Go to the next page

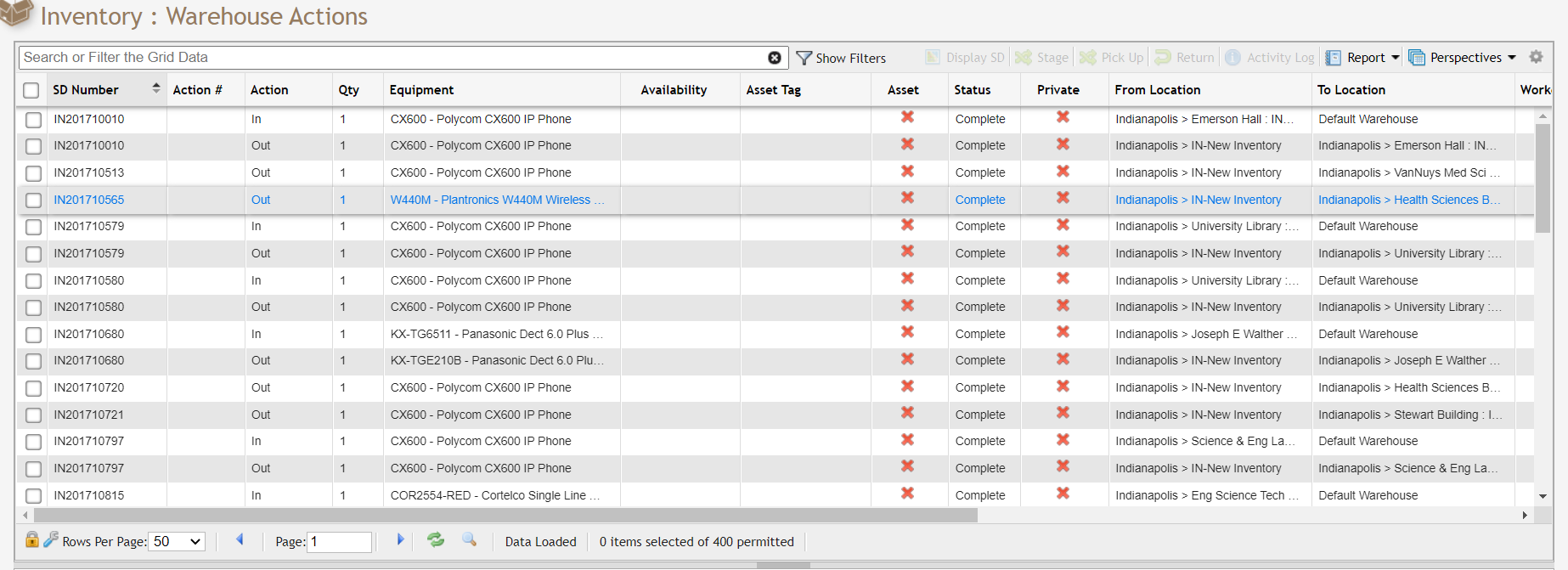(400, 540)
